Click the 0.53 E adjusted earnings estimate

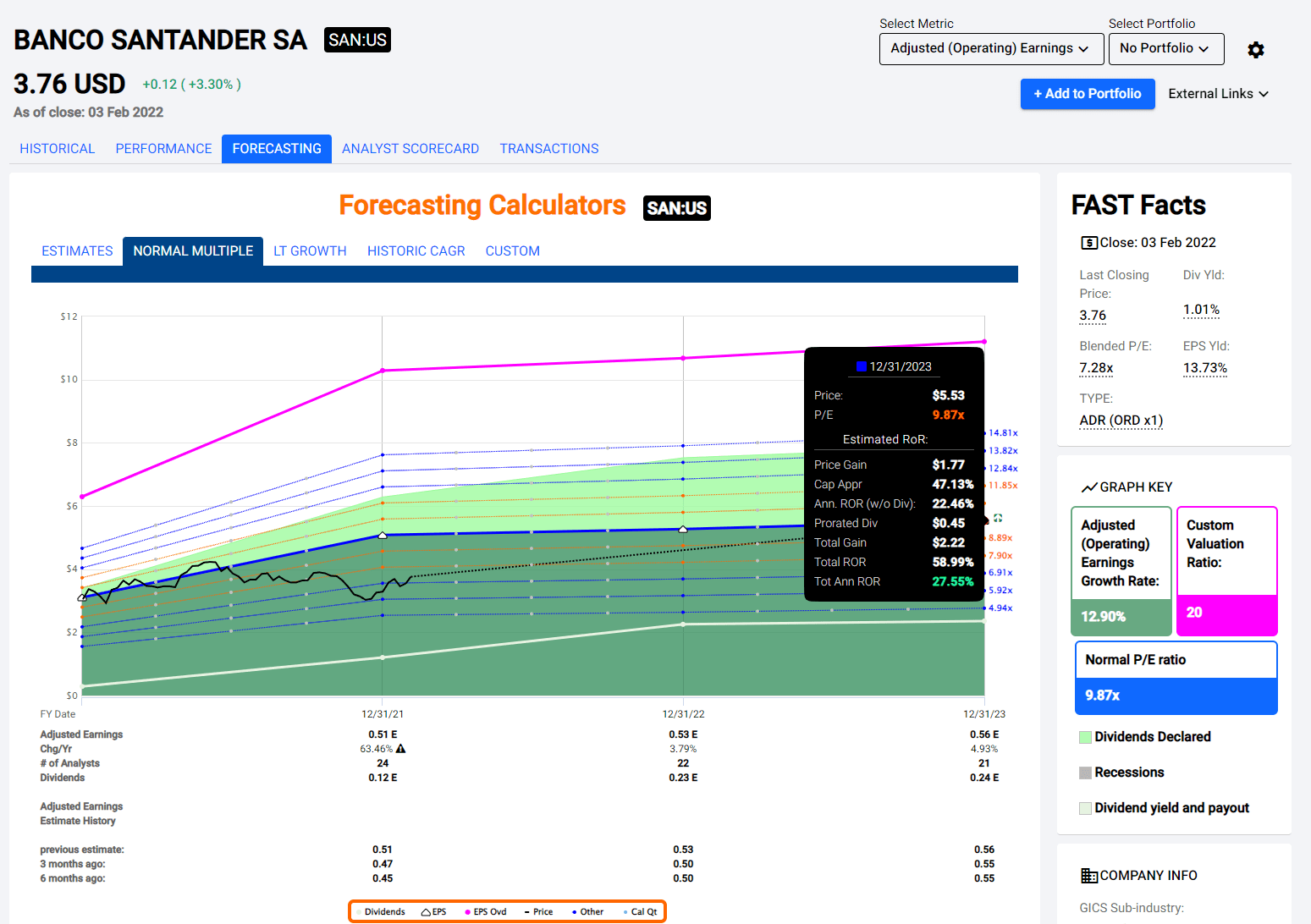coord(683,734)
